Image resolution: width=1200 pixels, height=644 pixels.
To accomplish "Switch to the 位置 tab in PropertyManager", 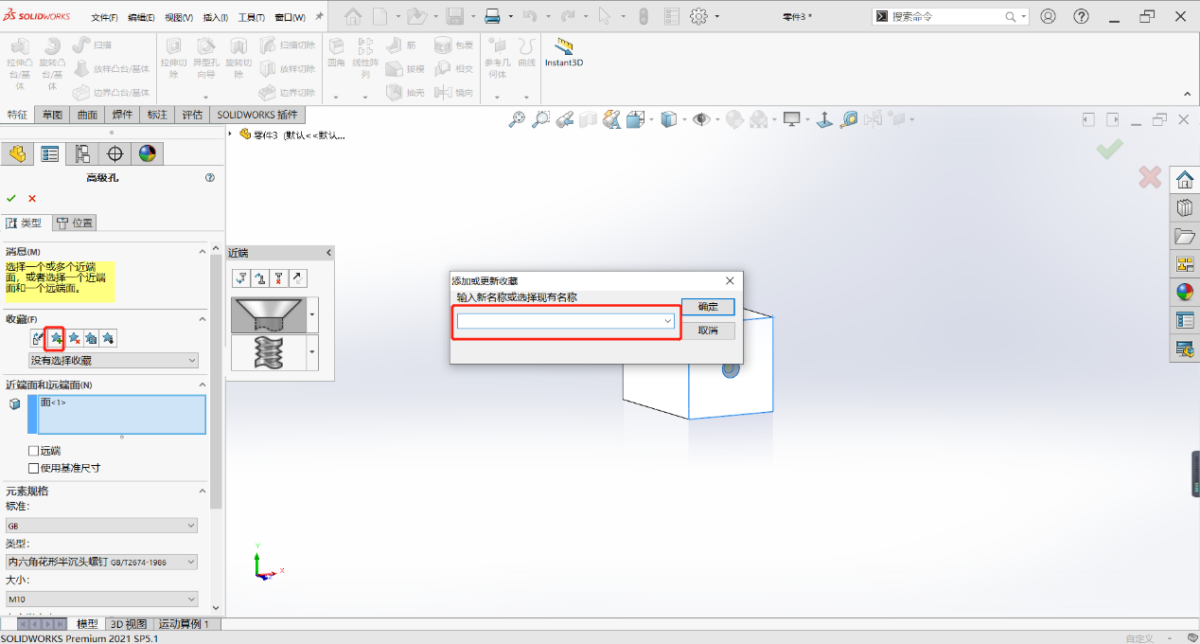I will click(x=76, y=223).
